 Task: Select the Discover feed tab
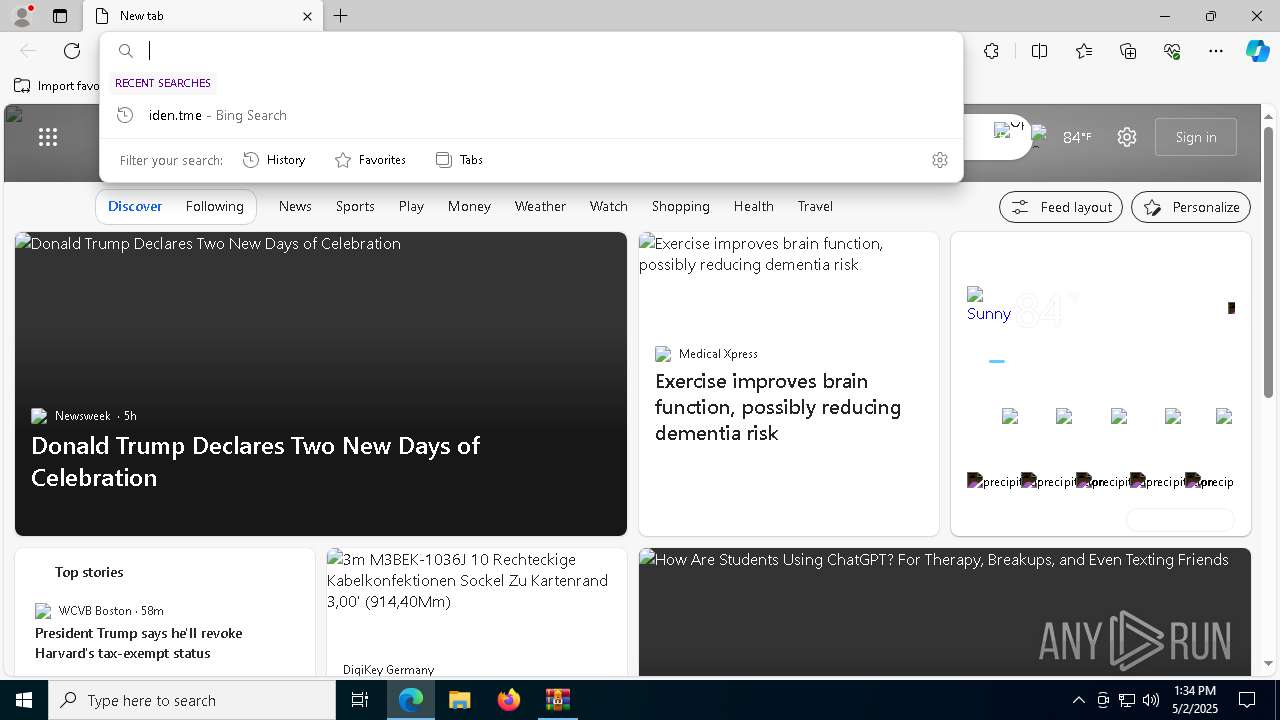[x=135, y=206]
